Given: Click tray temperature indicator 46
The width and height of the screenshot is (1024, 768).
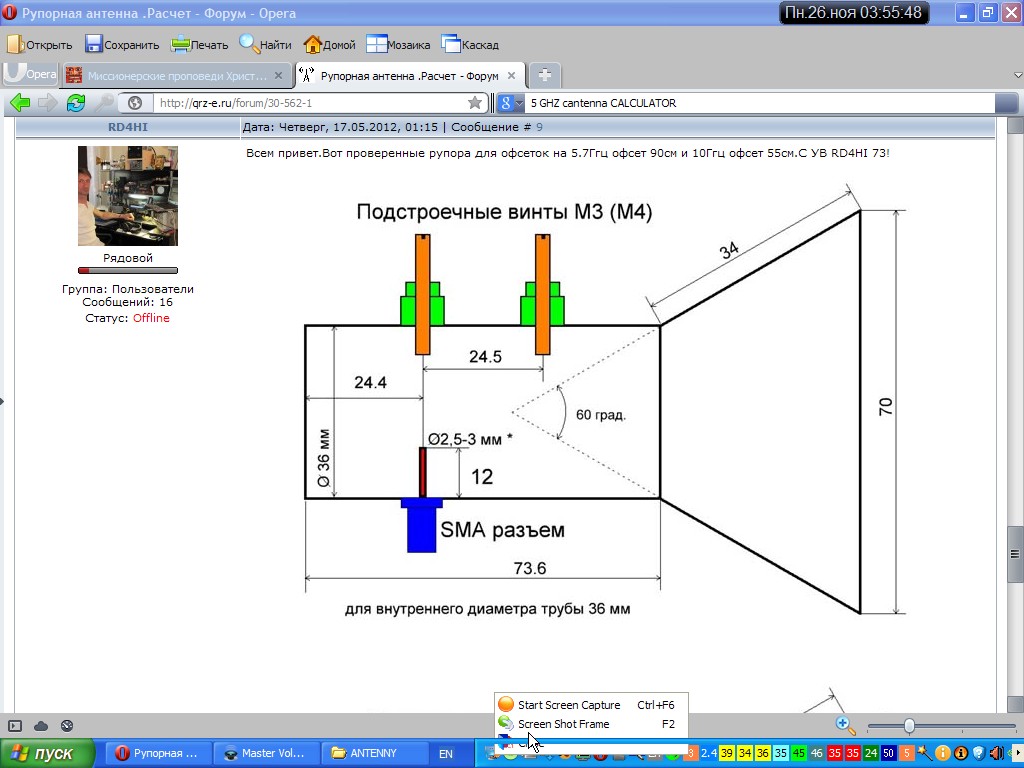Looking at the screenshot, I should tap(816, 753).
